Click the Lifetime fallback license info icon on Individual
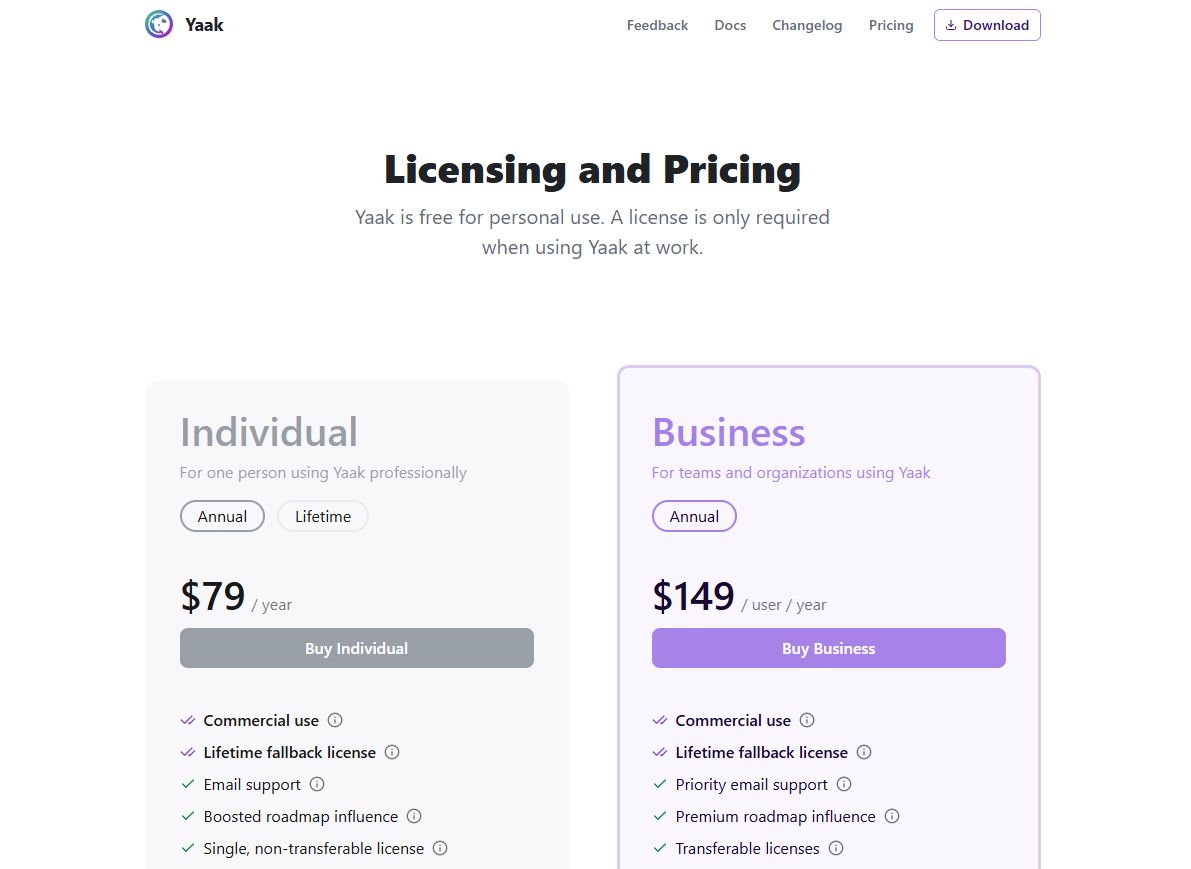This screenshot has width=1191, height=869. tap(392, 752)
